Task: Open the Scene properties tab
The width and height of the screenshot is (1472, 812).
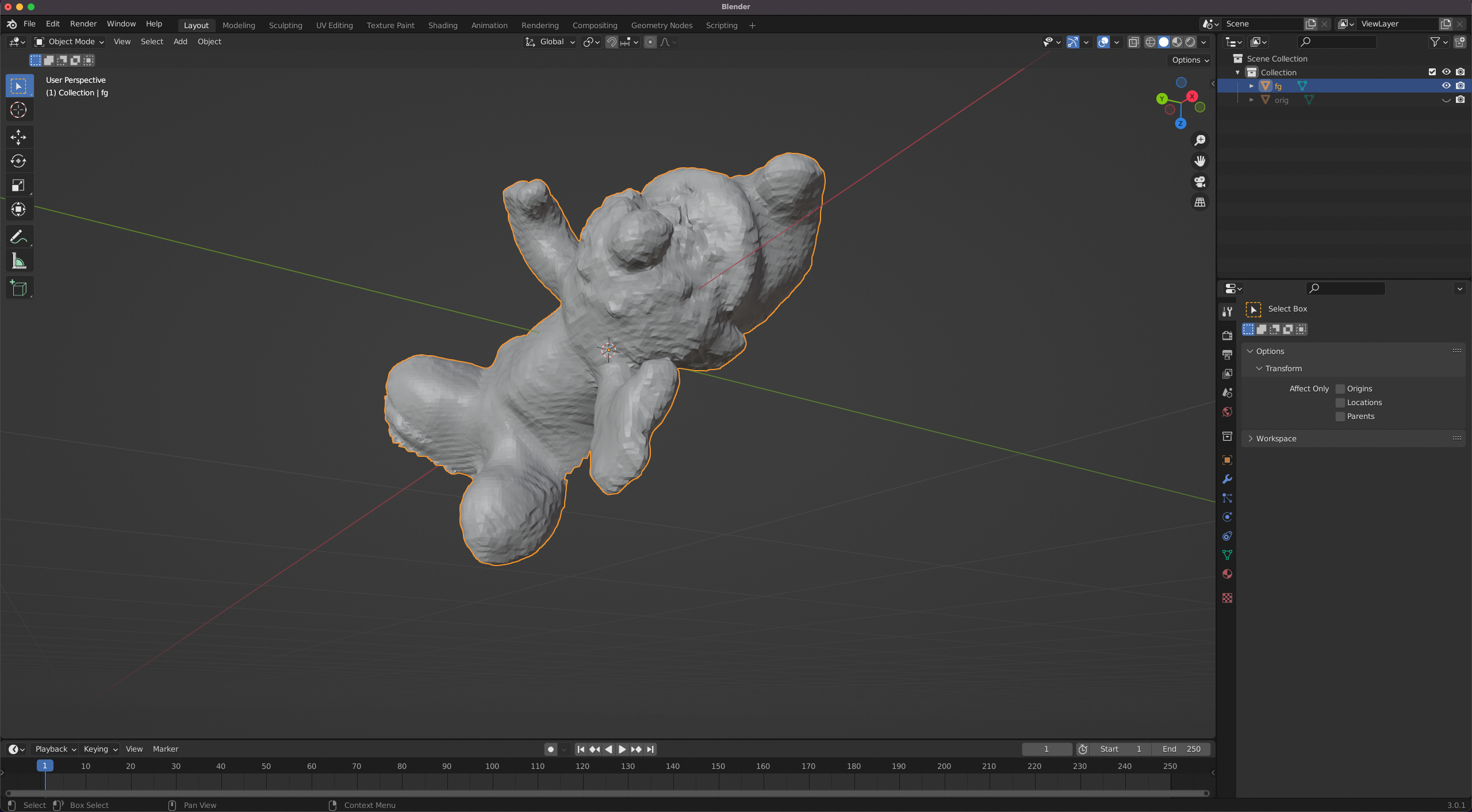Action: [x=1227, y=392]
